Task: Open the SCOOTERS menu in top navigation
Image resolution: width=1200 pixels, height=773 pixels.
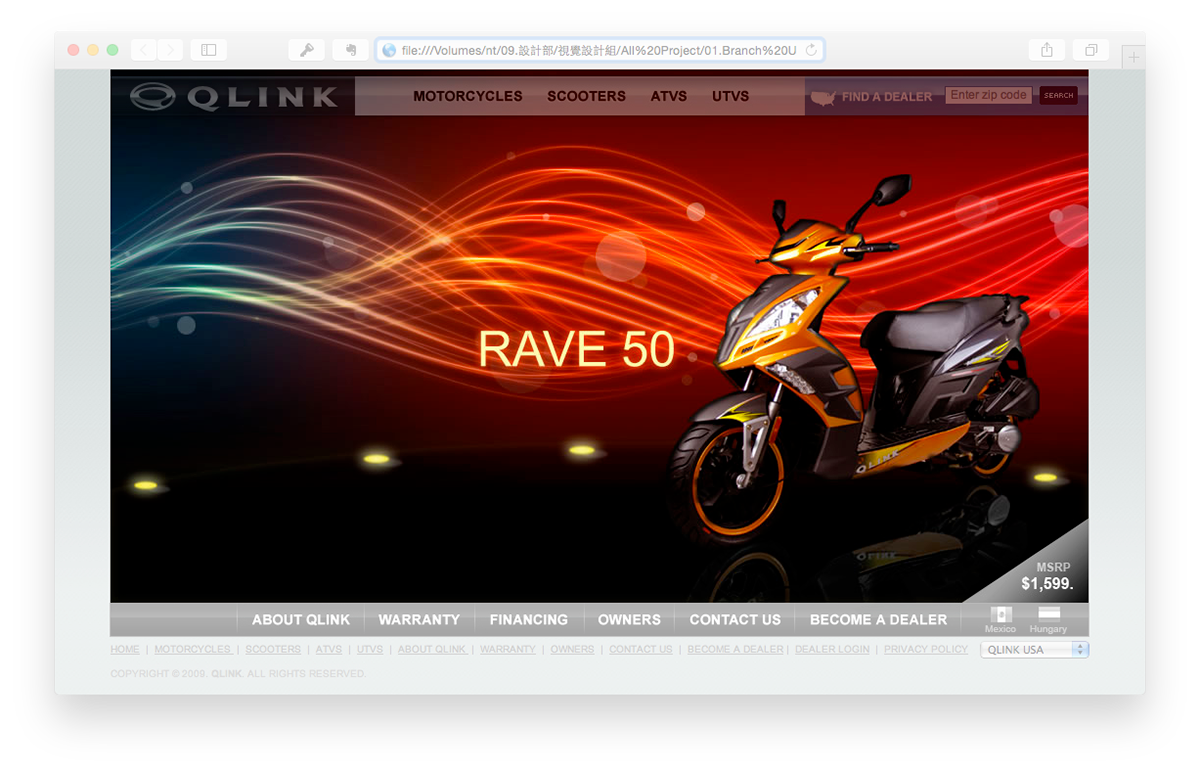Action: tap(586, 96)
